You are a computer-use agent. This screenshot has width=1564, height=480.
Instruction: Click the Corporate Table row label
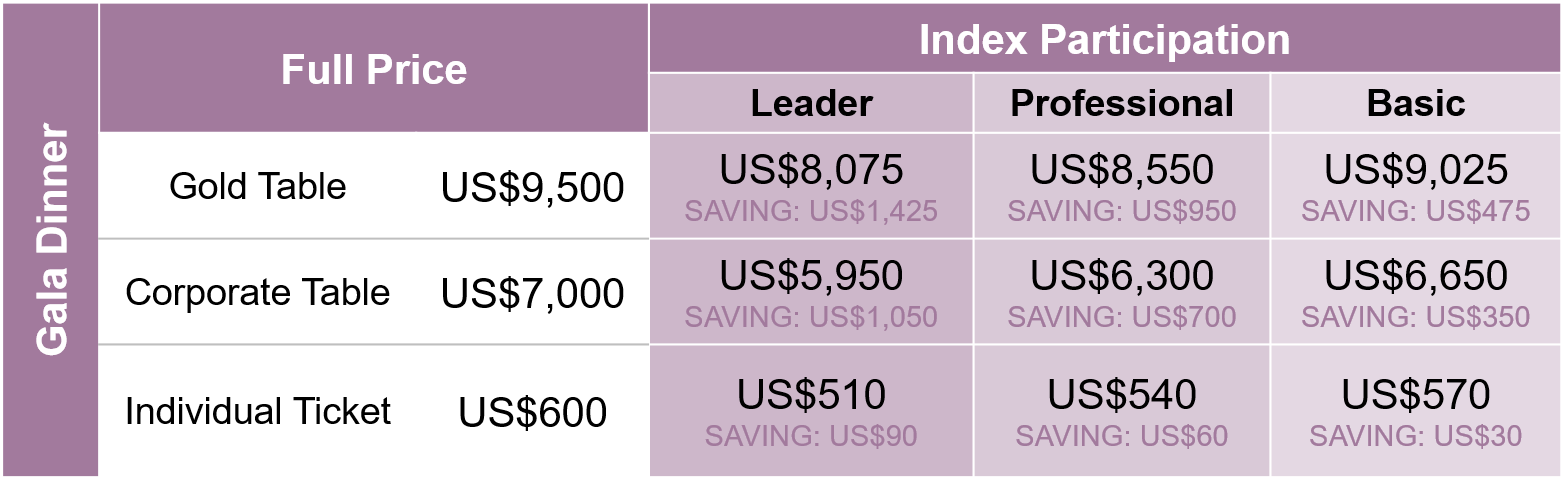[258, 292]
